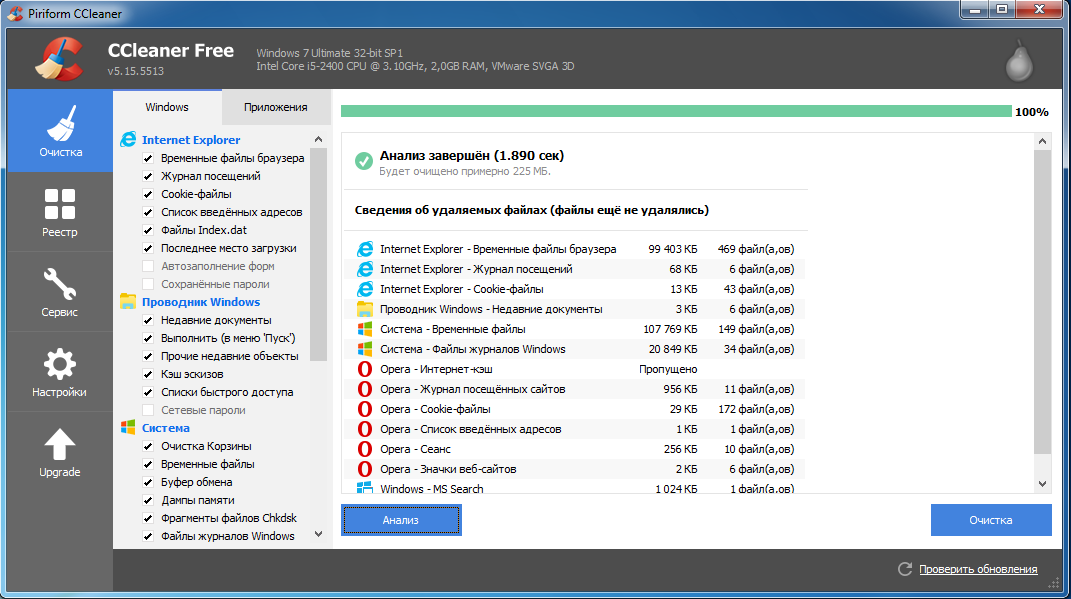Click '469 файл(а,ов)' count cell

pyautogui.click(x=756, y=249)
